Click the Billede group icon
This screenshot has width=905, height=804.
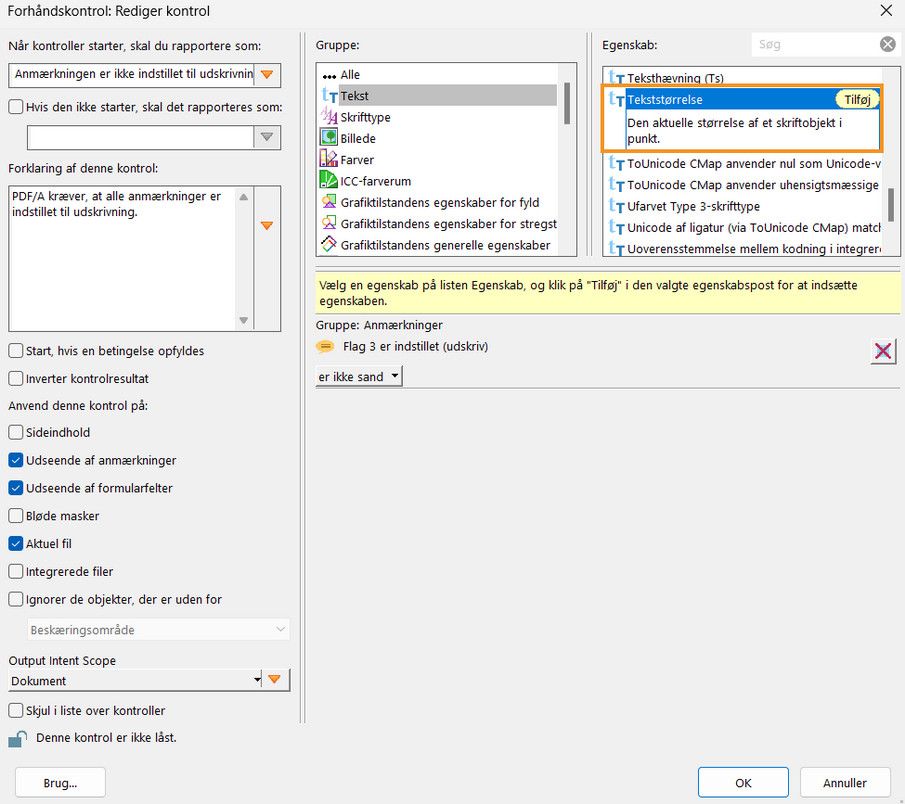coord(329,138)
